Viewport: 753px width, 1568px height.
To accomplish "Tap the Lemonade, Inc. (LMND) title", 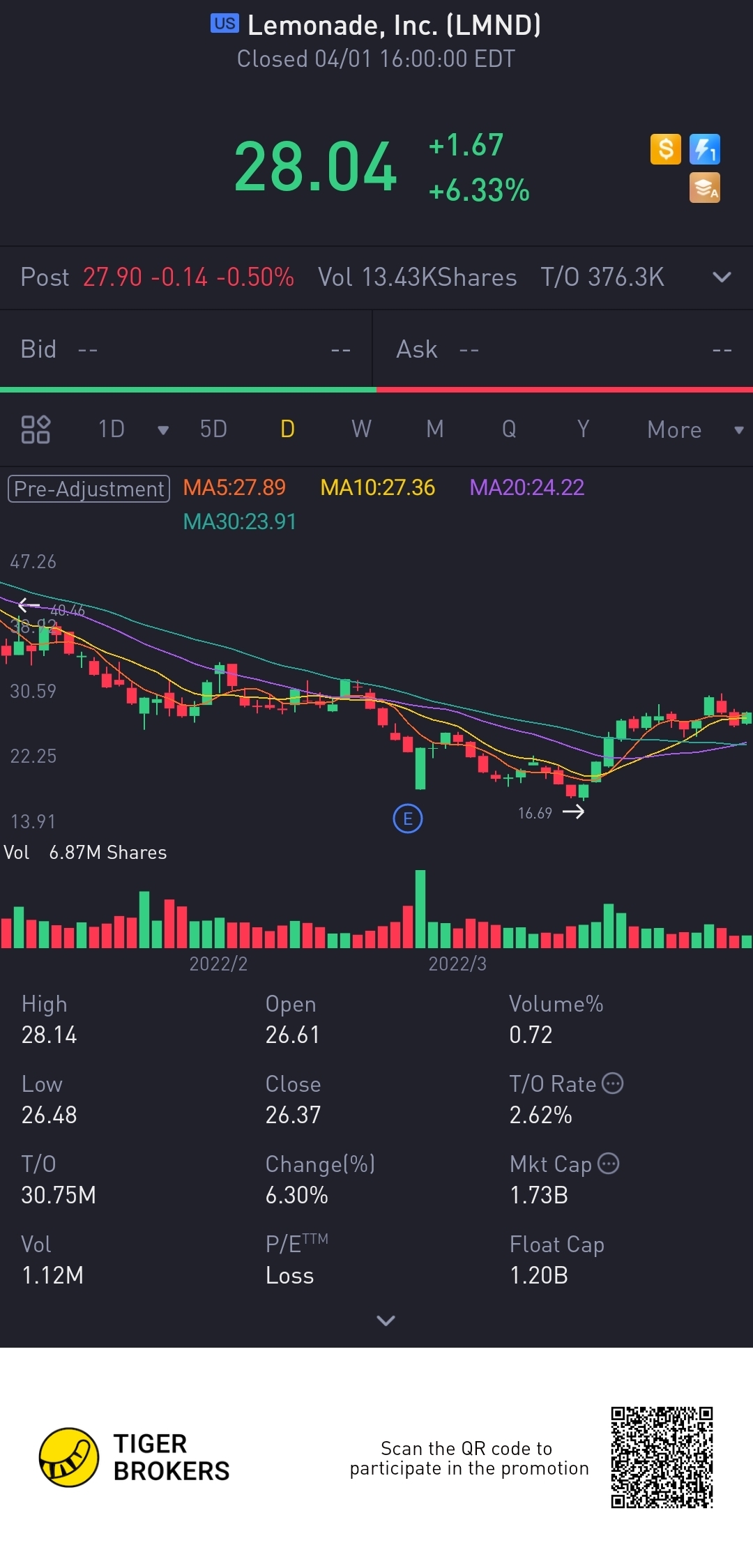I will click(394, 25).
